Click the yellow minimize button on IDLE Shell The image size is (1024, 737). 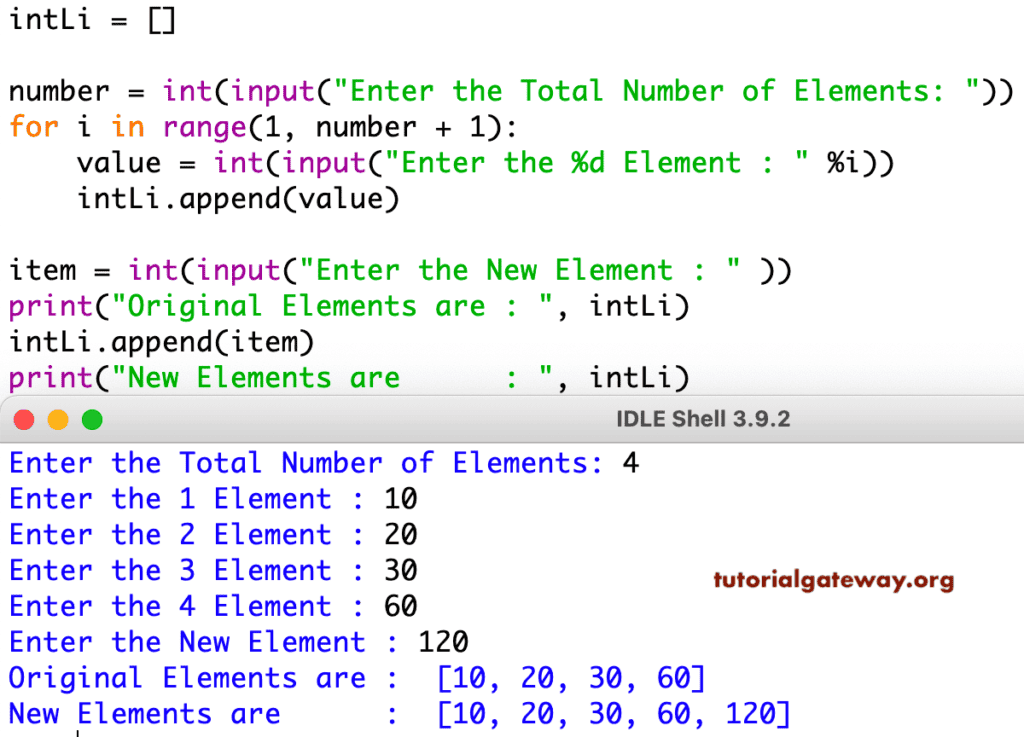pyautogui.click(x=58, y=420)
